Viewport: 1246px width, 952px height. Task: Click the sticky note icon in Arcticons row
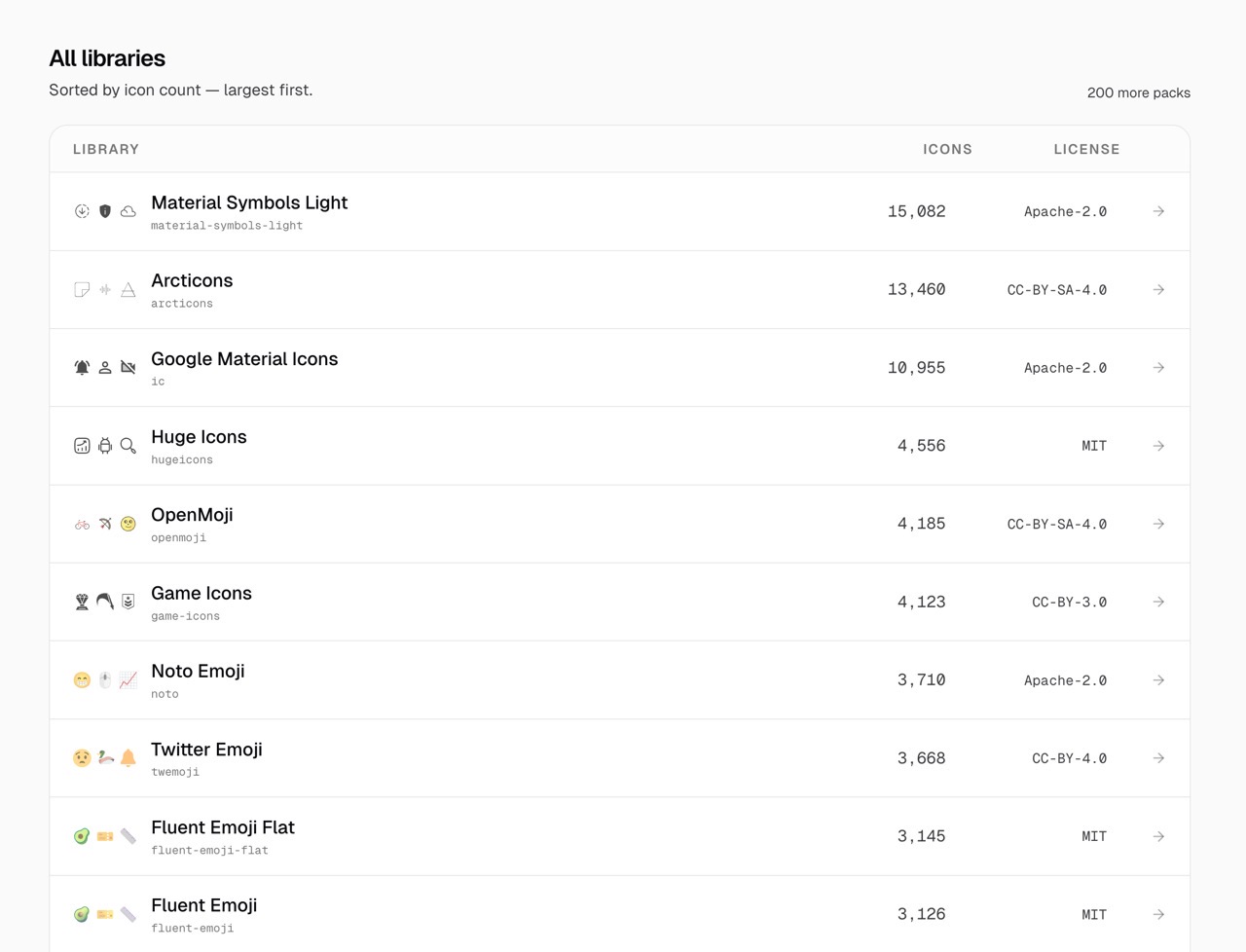[x=82, y=290]
